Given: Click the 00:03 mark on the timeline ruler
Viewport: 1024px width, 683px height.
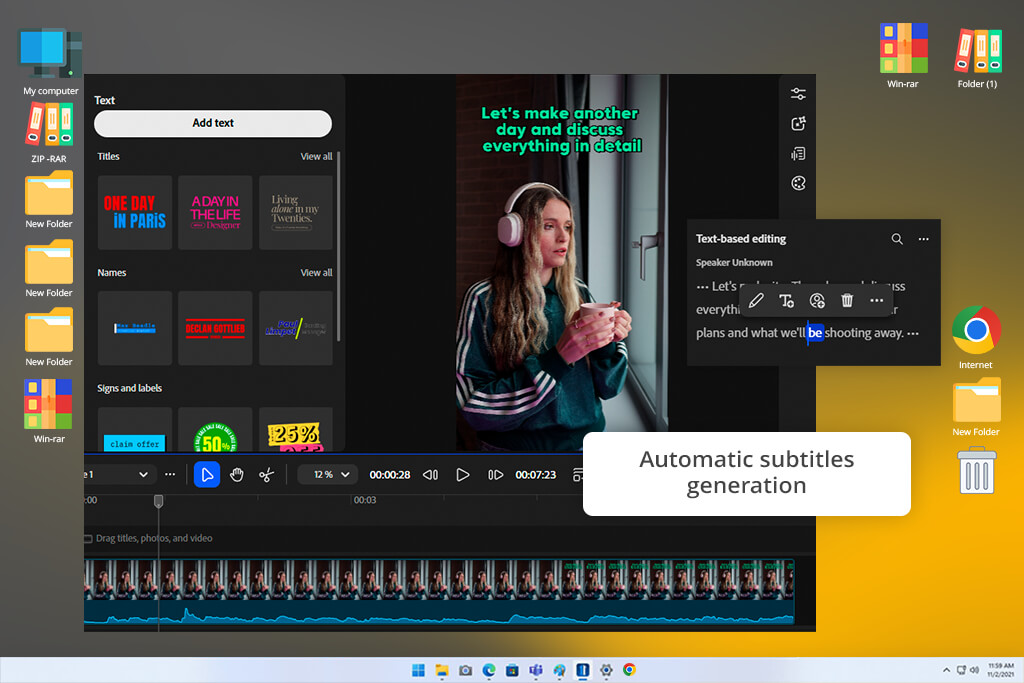Looking at the screenshot, I should 364,500.
